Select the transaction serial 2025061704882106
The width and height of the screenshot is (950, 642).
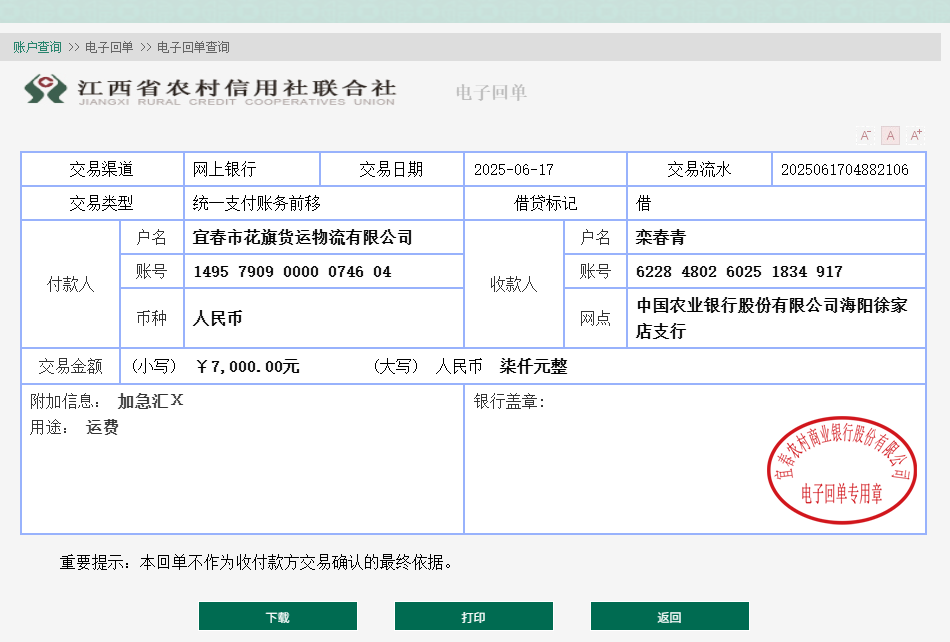pos(845,170)
